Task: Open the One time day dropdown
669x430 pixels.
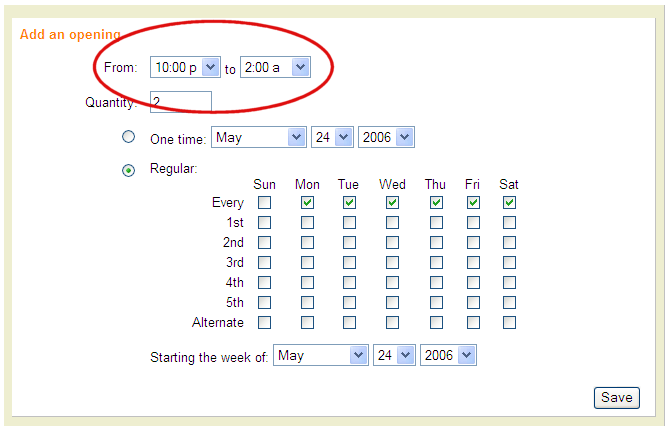Action: tap(333, 137)
